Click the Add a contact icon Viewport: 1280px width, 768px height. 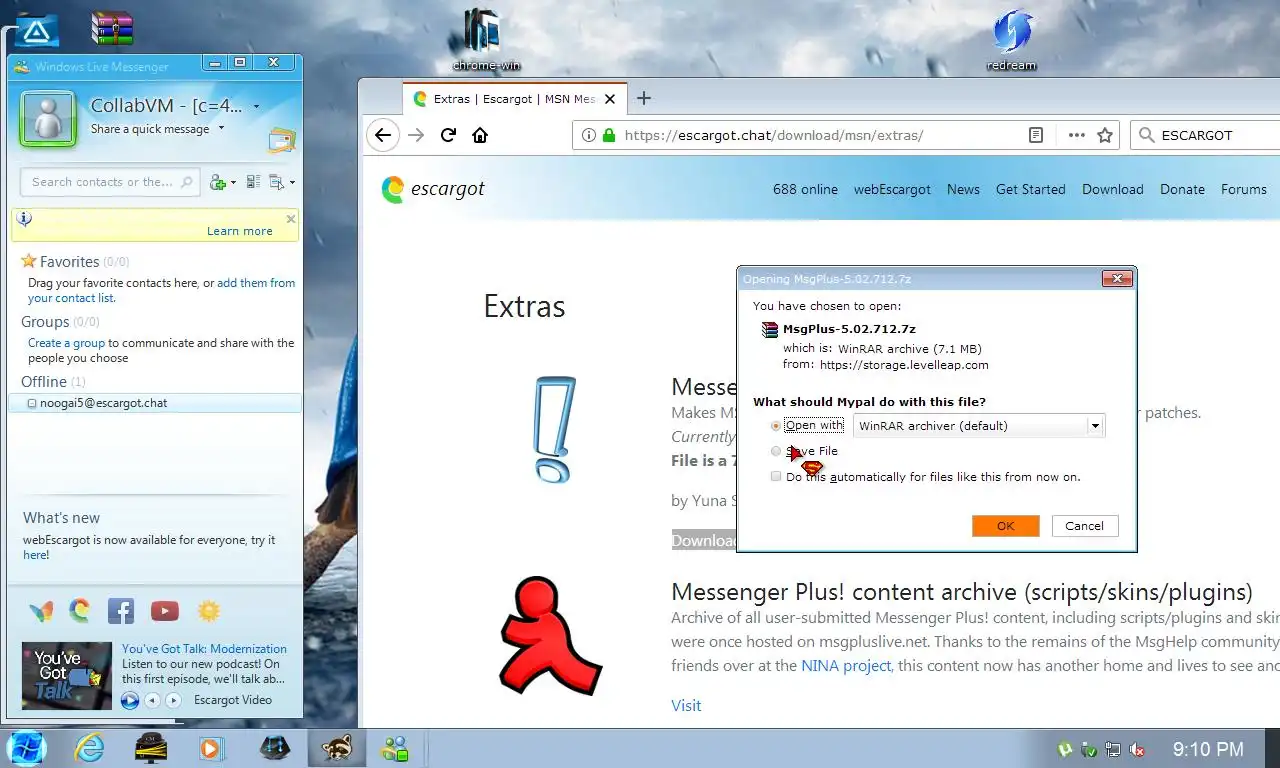click(x=218, y=182)
